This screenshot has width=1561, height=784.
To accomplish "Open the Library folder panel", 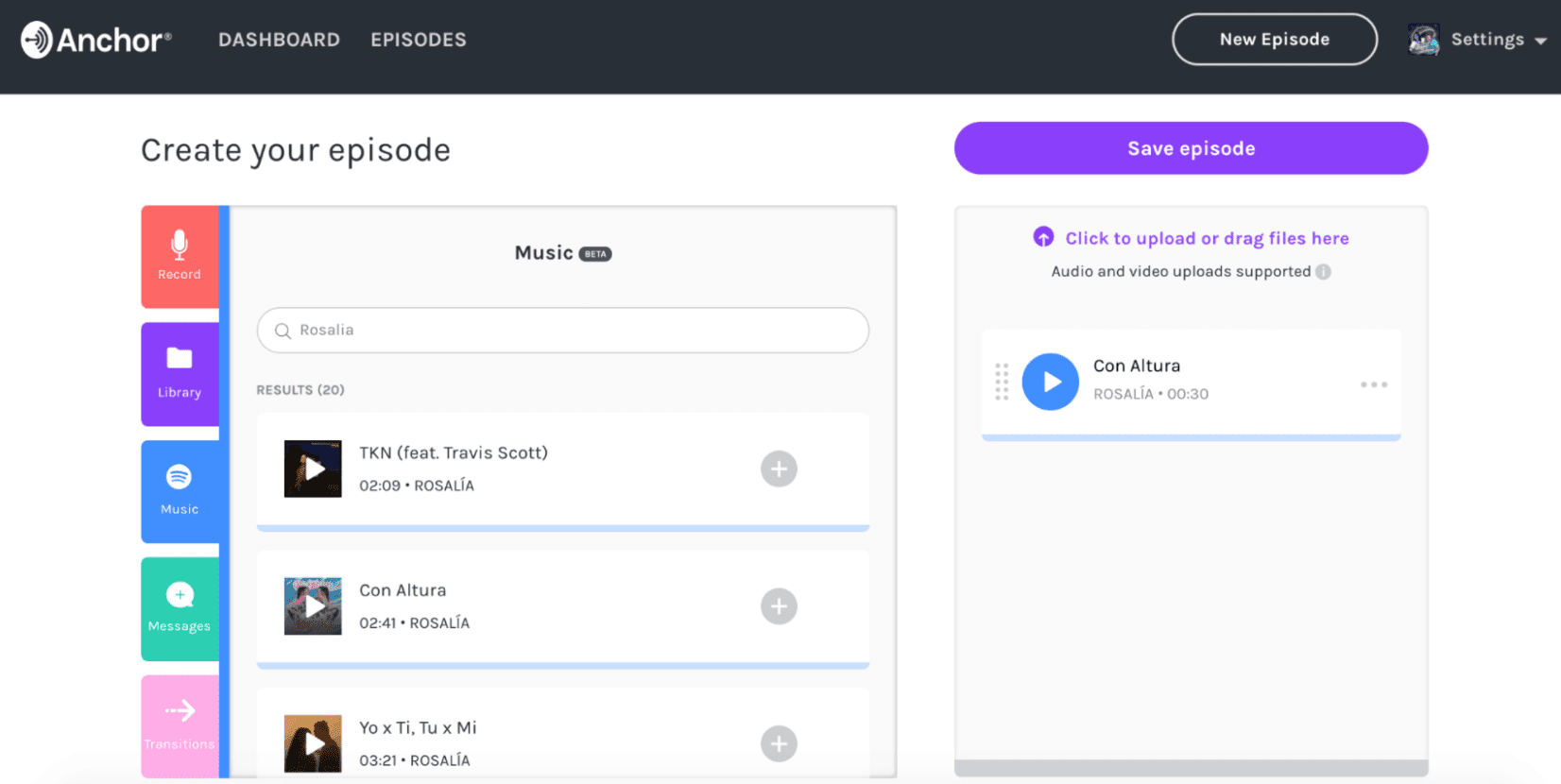I will [180, 373].
